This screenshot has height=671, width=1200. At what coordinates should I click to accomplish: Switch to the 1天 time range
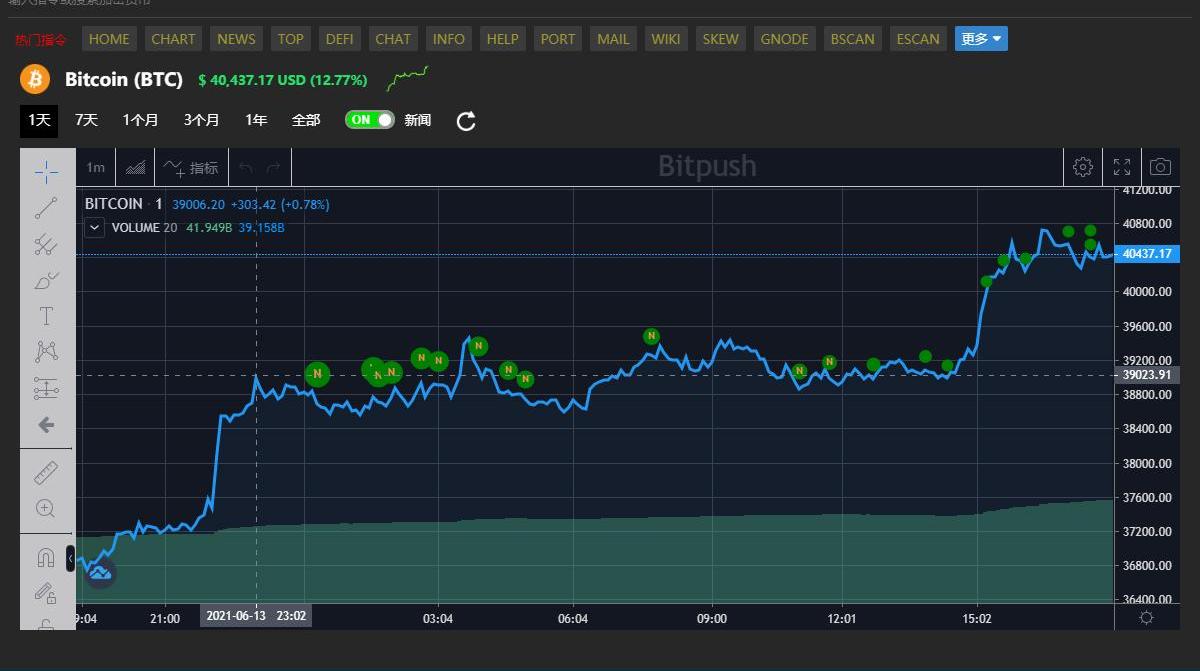pos(39,120)
